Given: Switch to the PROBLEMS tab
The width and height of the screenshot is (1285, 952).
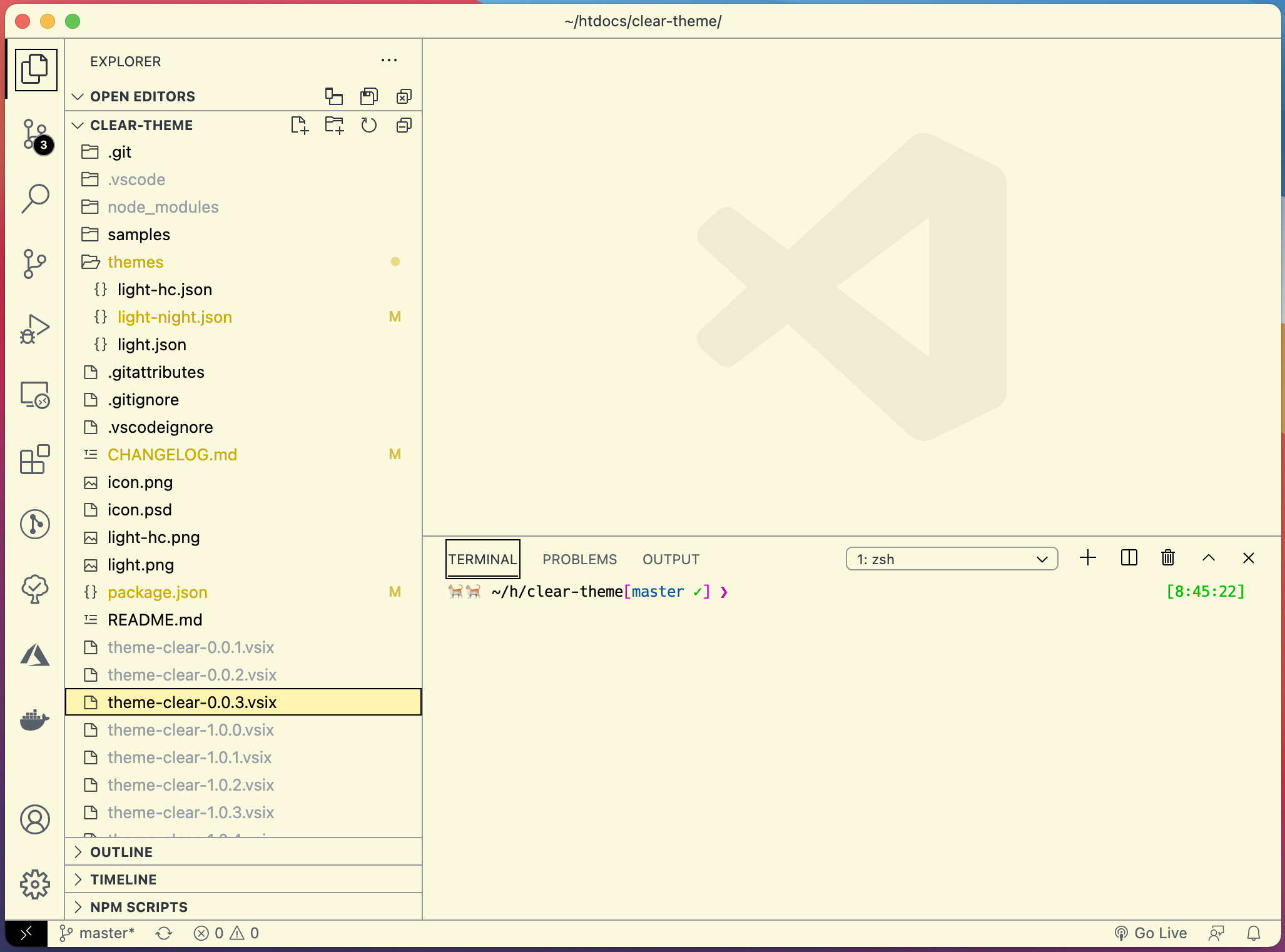Looking at the screenshot, I should [x=579, y=559].
